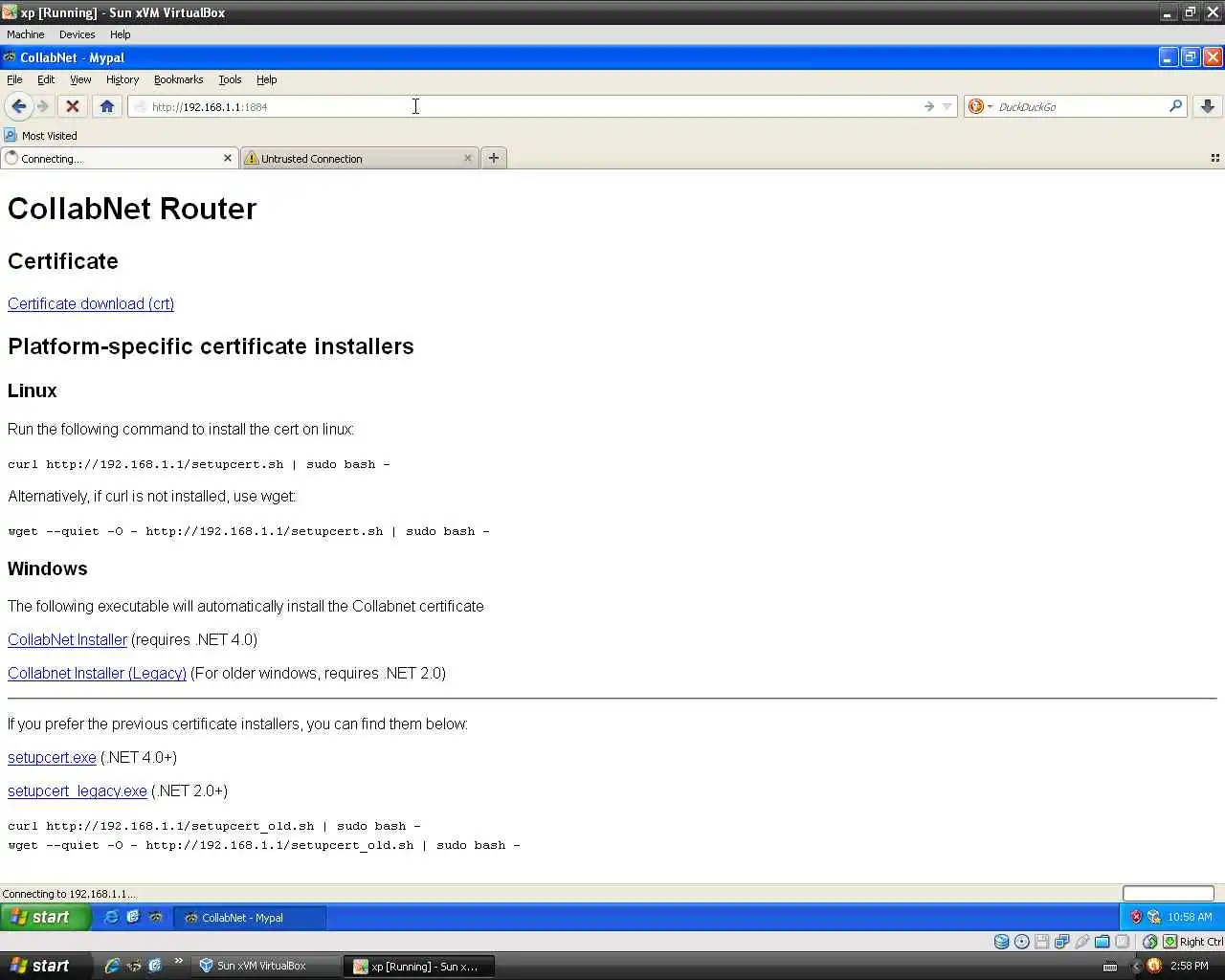Stop page loading with the red X
Viewport: 1225px width, 980px height.
coord(72,106)
